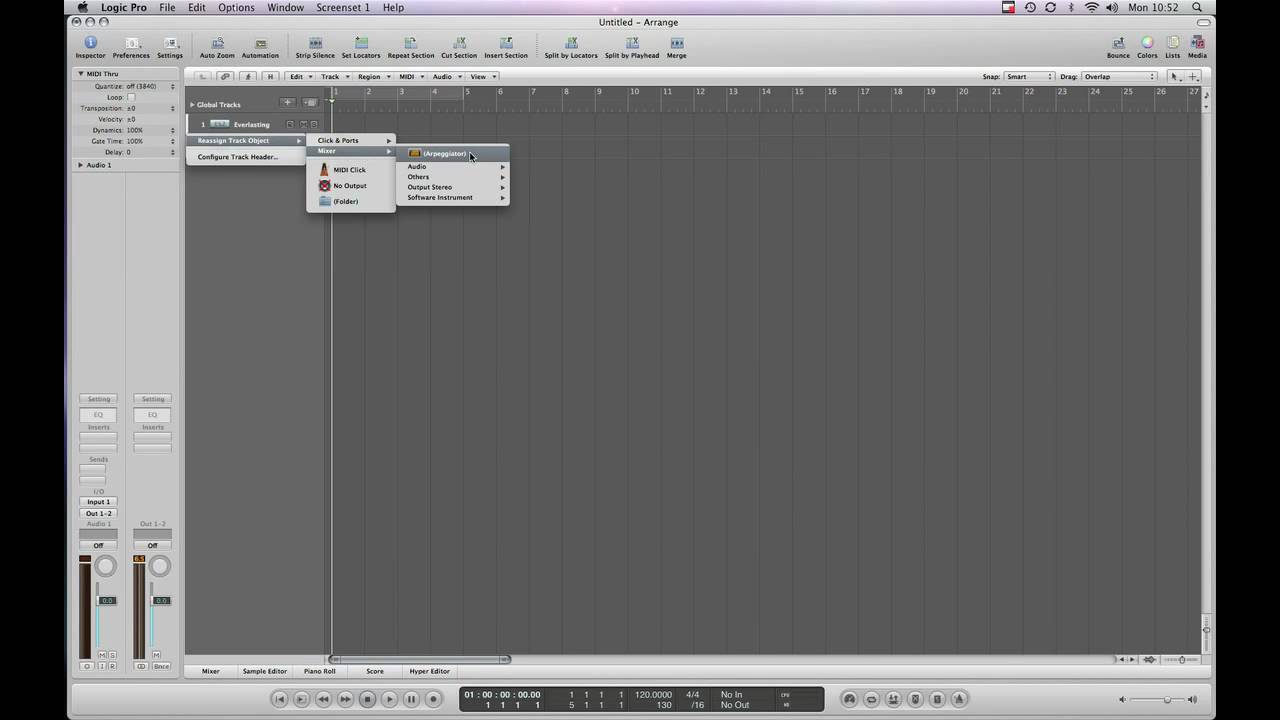Adjust the master volume slider in transport
This screenshot has width=1280, height=720.
tap(1166, 700)
